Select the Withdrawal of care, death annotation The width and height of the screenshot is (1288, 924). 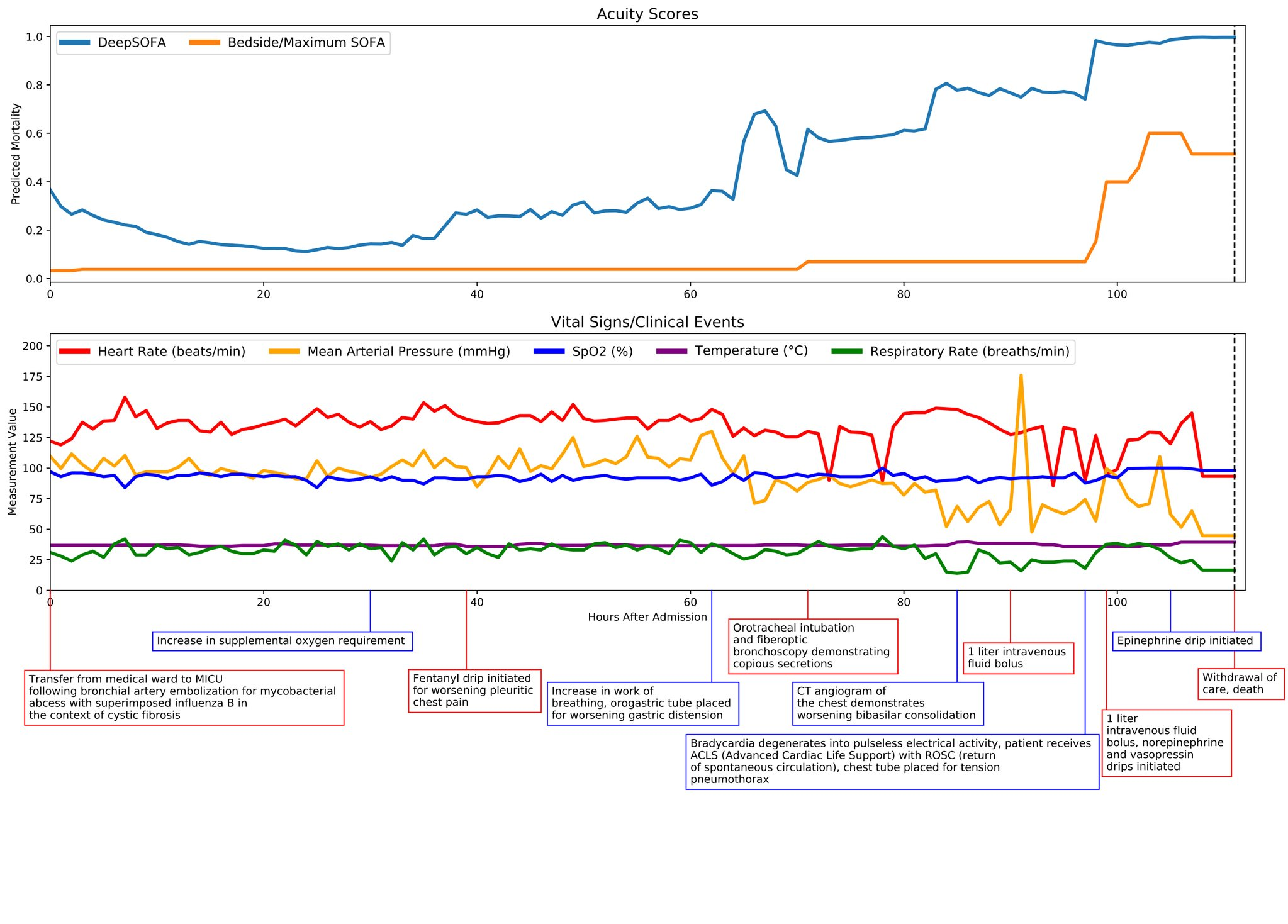[x=1240, y=683]
